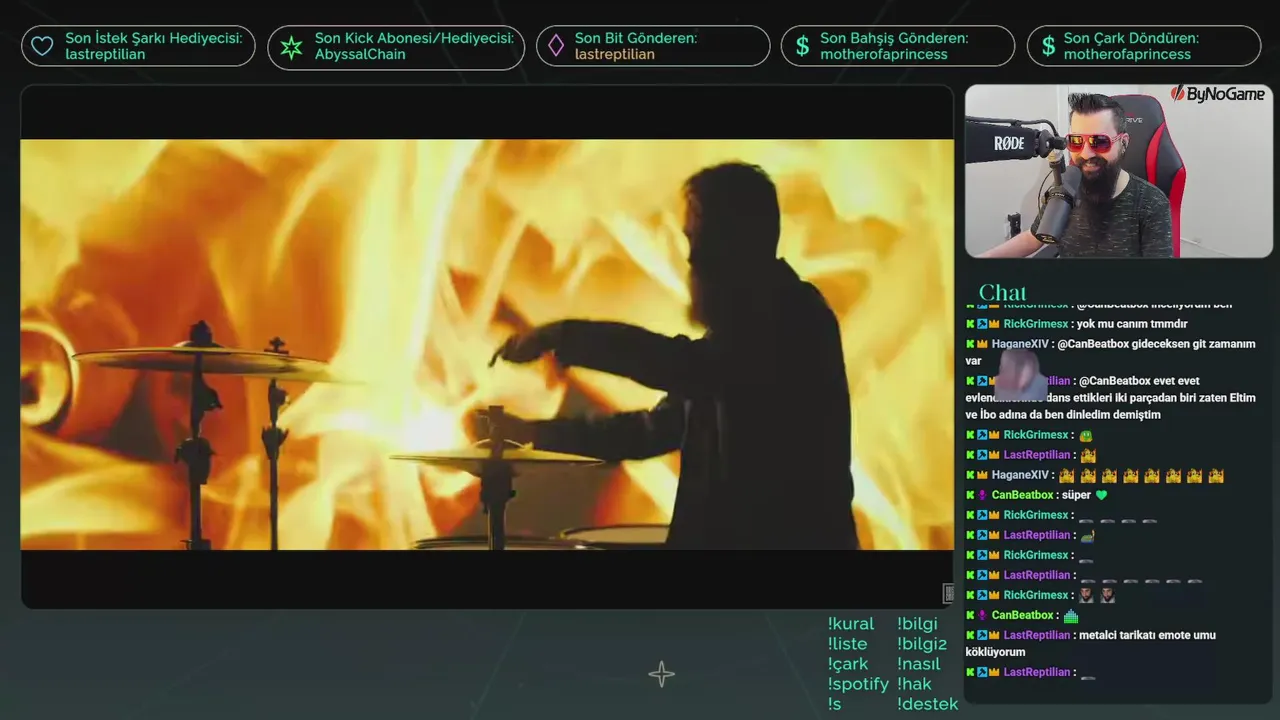
Task: Click the green emote in CanBeatbox's last message
Action: 1071,616
